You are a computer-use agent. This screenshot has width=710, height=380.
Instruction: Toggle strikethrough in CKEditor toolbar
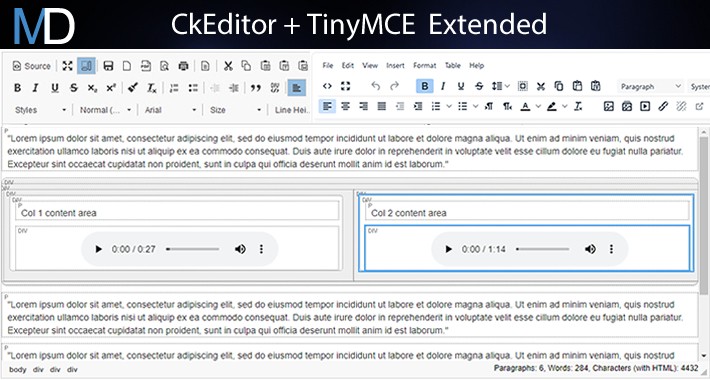point(74,88)
